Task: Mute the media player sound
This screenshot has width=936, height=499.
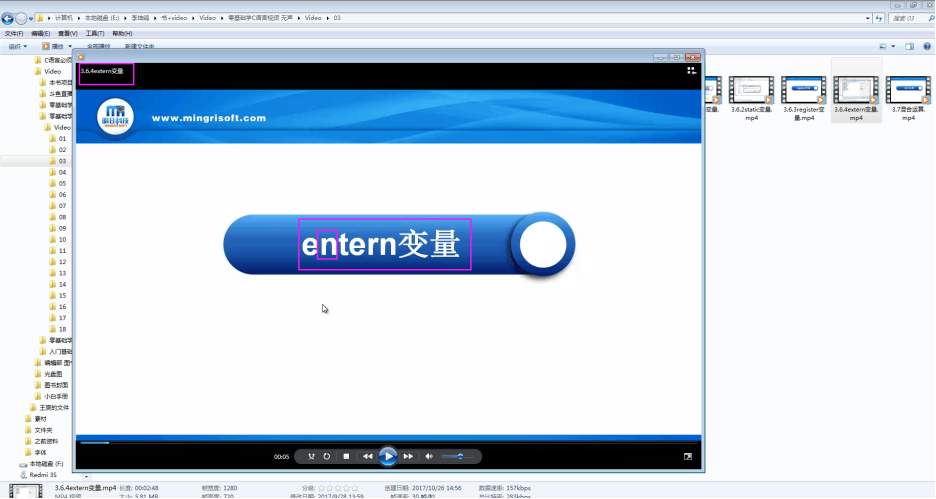Action: pos(429,457)
